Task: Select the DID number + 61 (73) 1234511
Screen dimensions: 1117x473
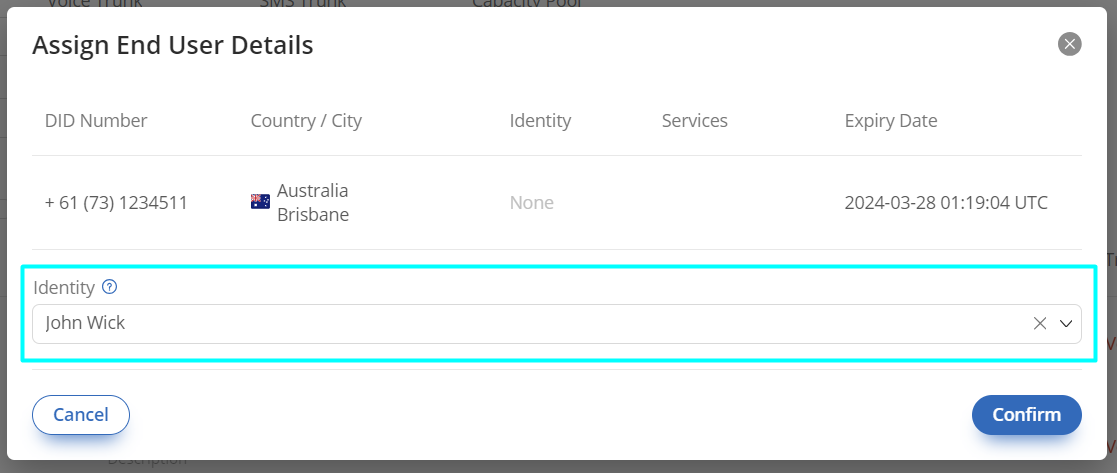Action: [x=116, y=203]
